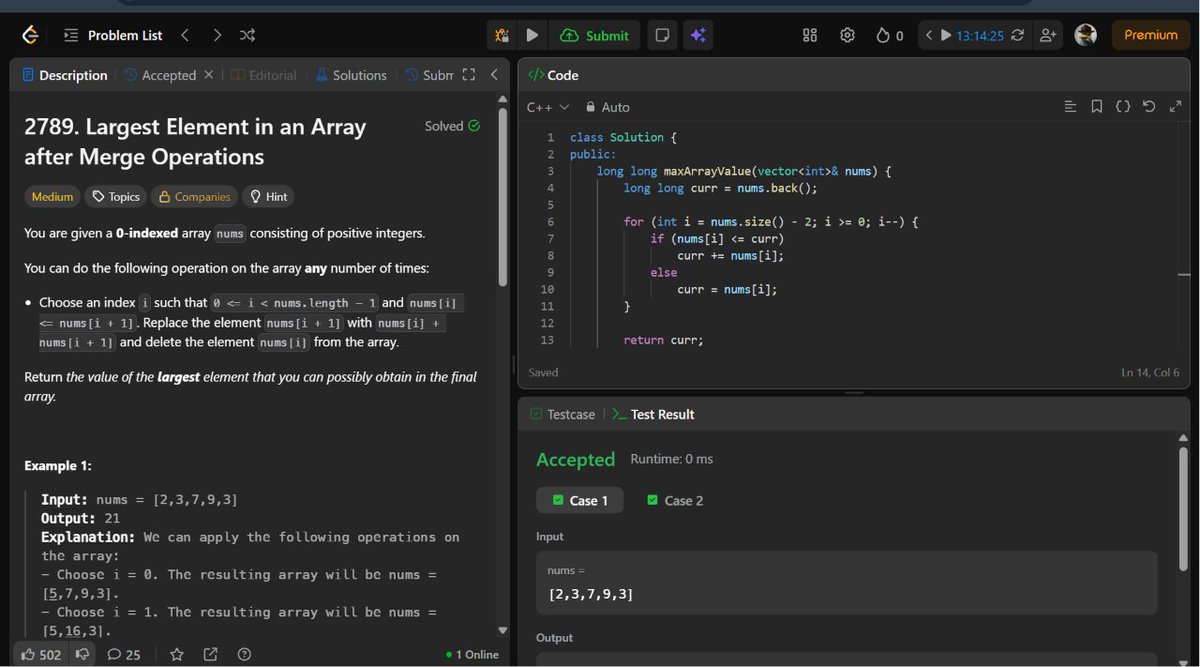Image resolution: width=1200 pixels, height=667 pixels.
Task: Collapse the description panel with chevron
Action: coord(493,75)
